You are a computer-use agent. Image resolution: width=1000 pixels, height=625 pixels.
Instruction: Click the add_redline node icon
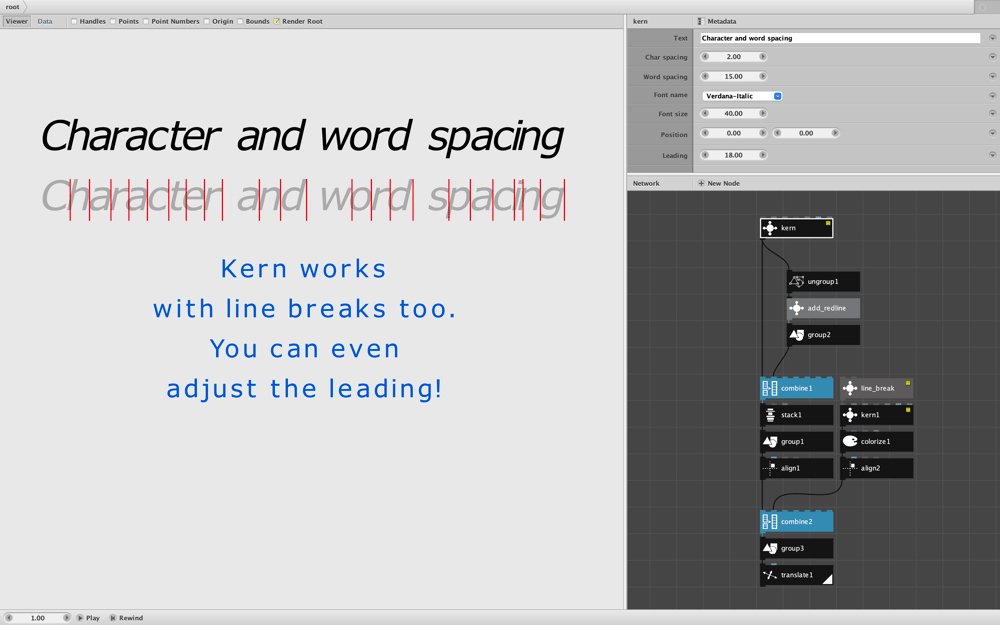click(x=797, y=308)
